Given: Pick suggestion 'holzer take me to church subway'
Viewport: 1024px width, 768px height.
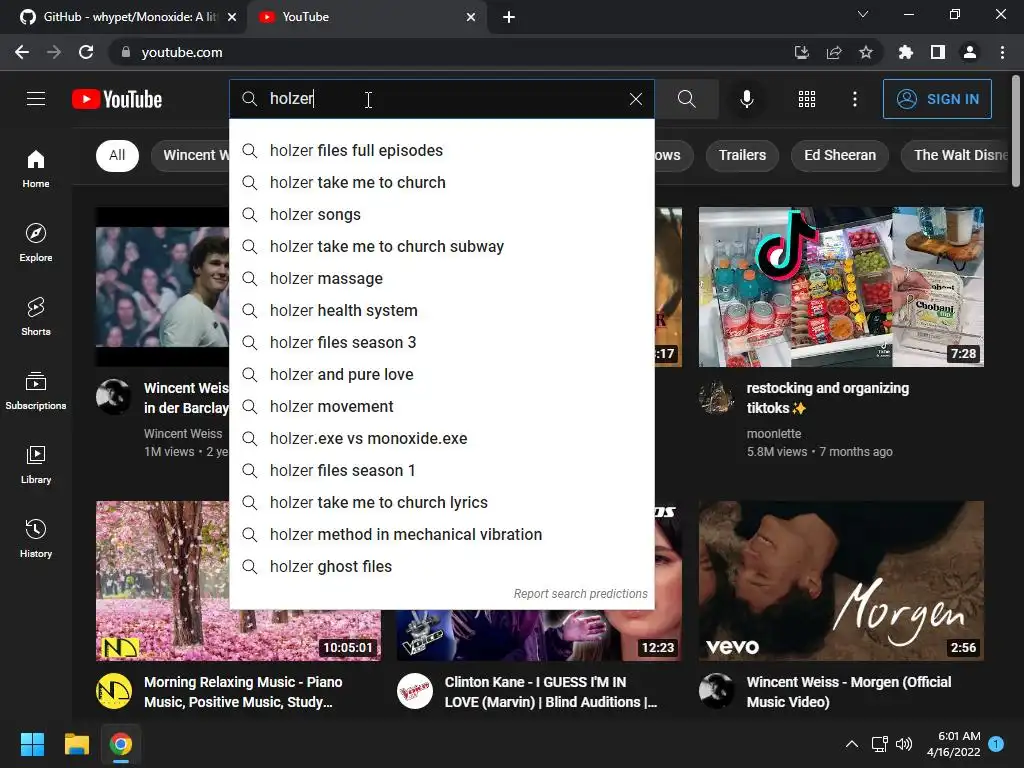Looking at the screenshot, I should point(441,247).
